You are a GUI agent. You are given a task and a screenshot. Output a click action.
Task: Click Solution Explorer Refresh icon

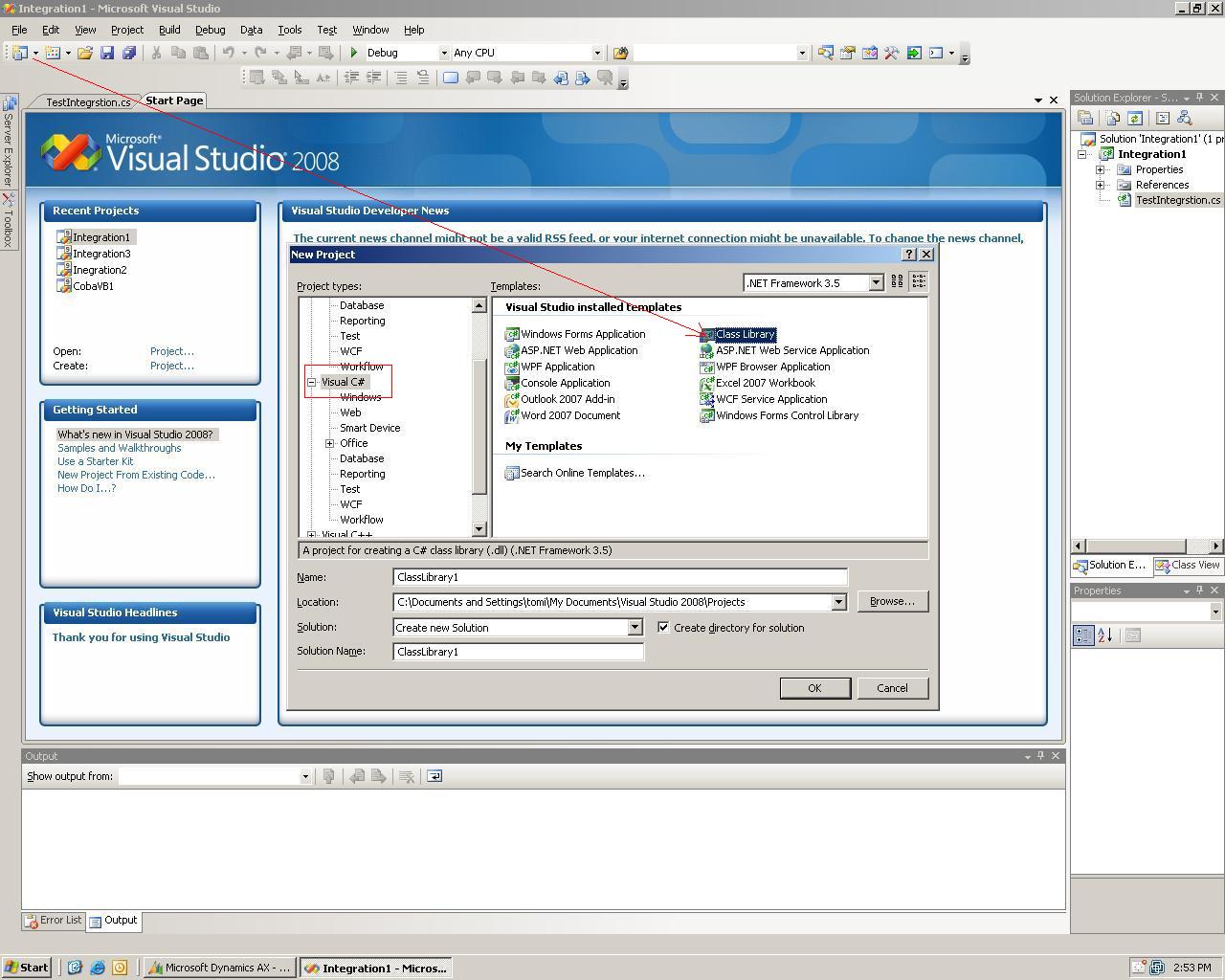click(1134, 118)
